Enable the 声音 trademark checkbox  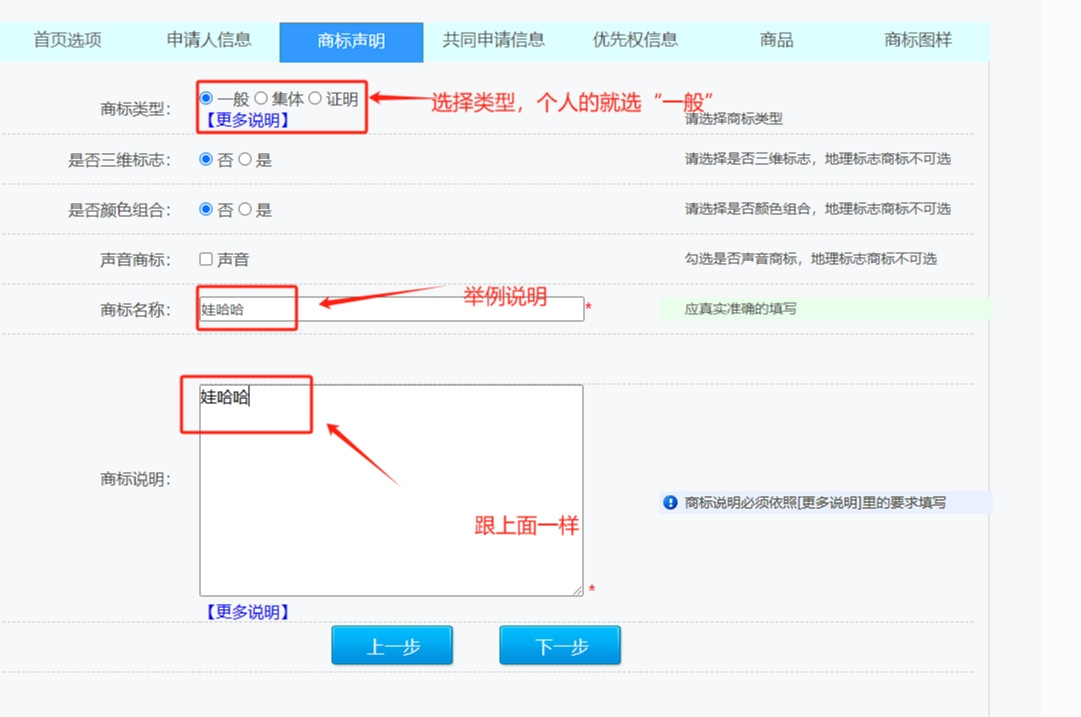point(206,259)
